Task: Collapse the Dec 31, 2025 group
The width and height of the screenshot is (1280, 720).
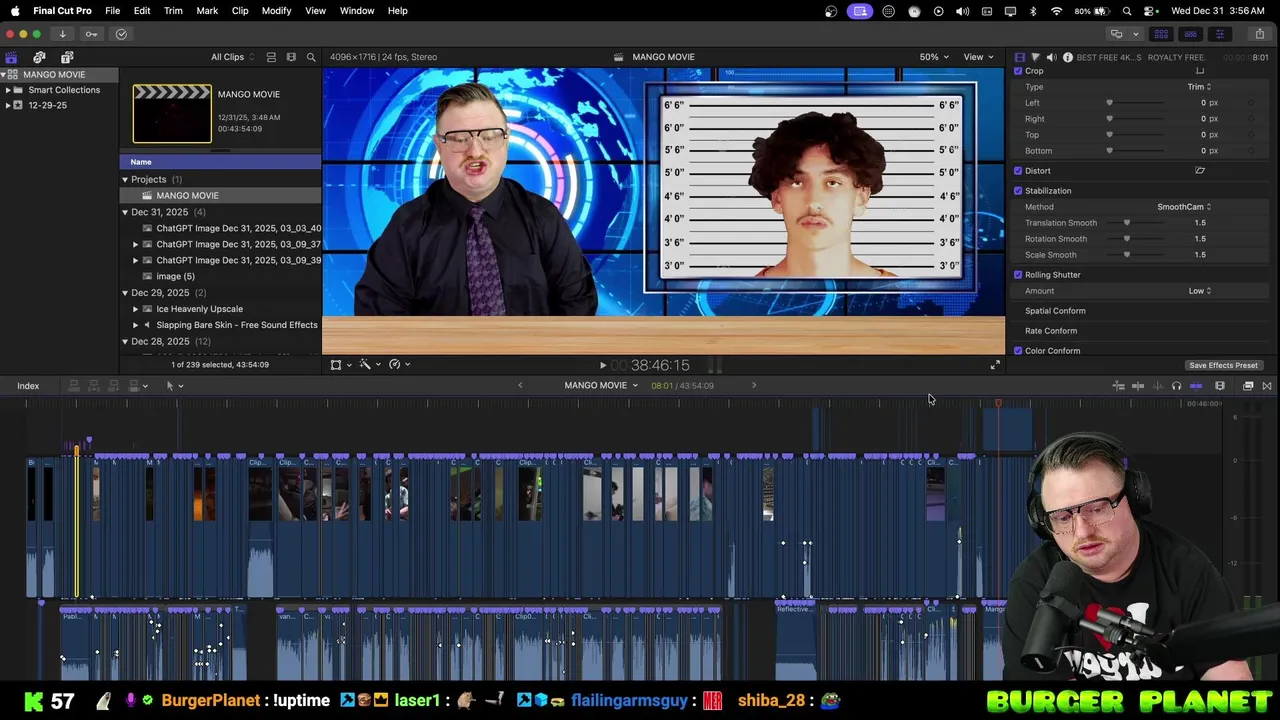Action: point(125,212)
